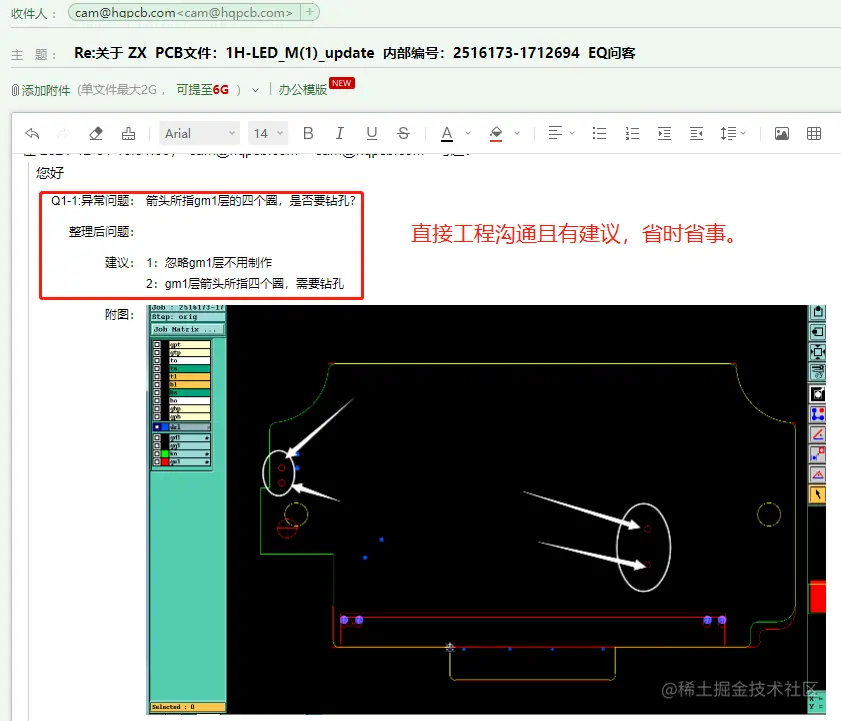Toggle the t1 layer checkbox
The image size is (841, 721).
[157, 377]
